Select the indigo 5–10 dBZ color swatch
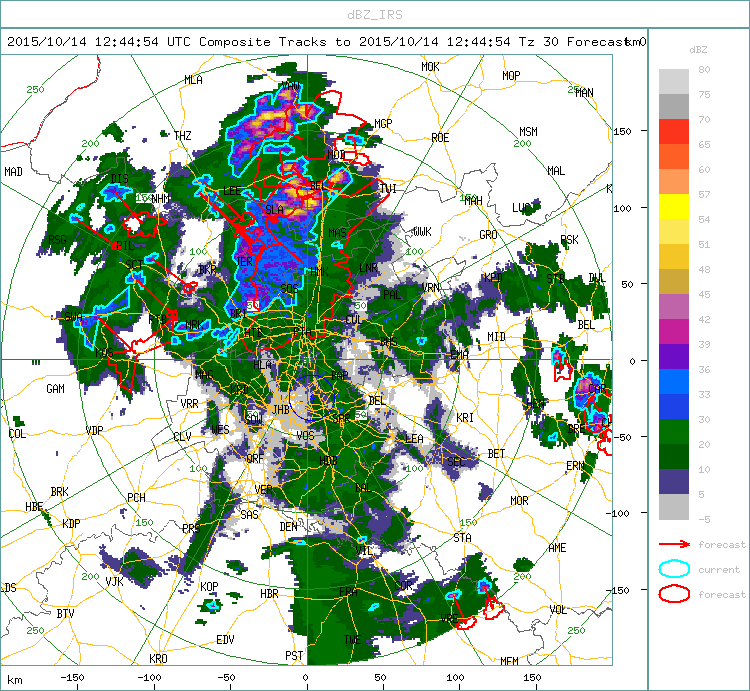This screenshot has height=691, width=750. point(674,482)
